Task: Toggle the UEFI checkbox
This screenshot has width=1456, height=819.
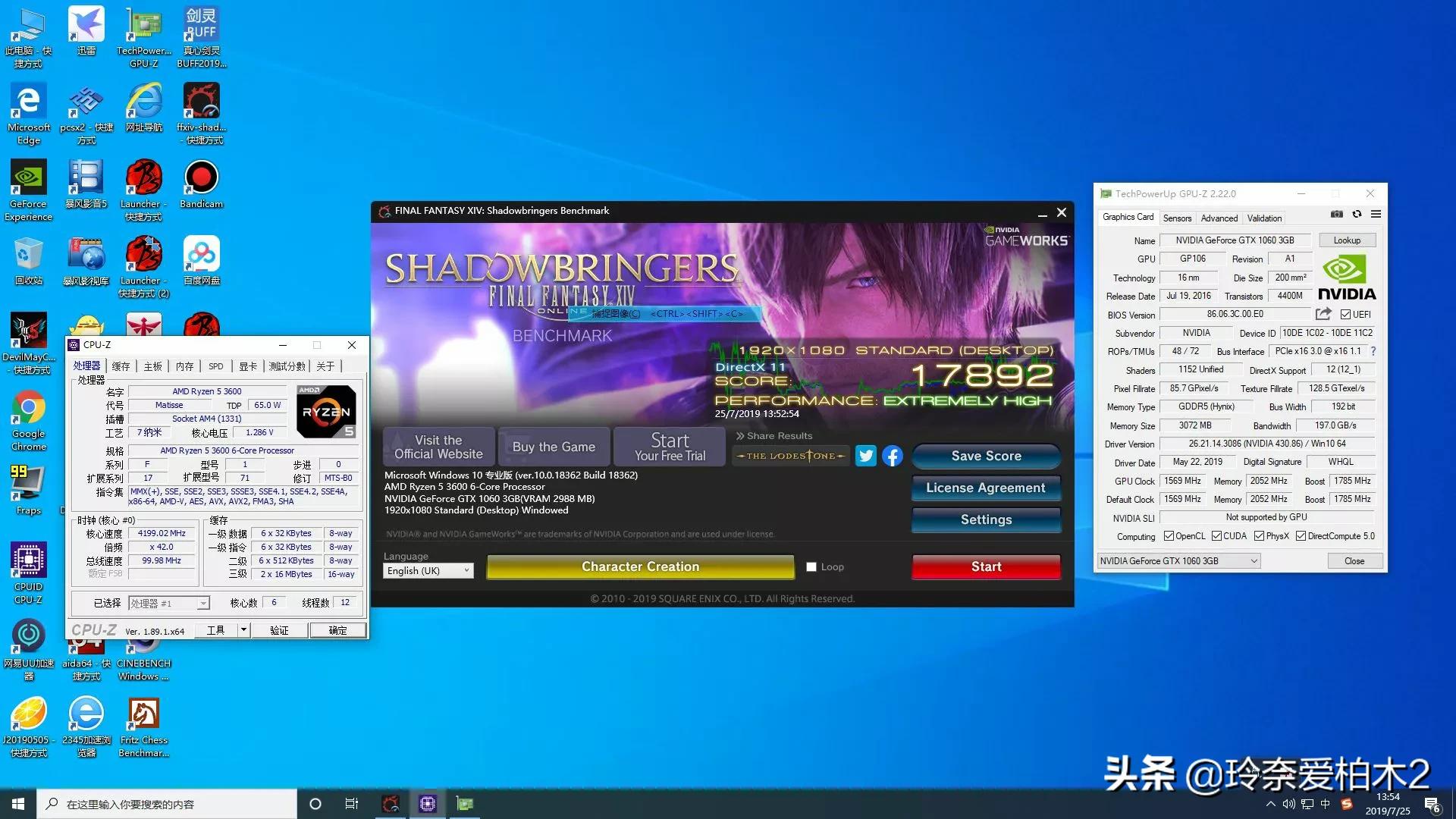Action: pos(1345,315)
